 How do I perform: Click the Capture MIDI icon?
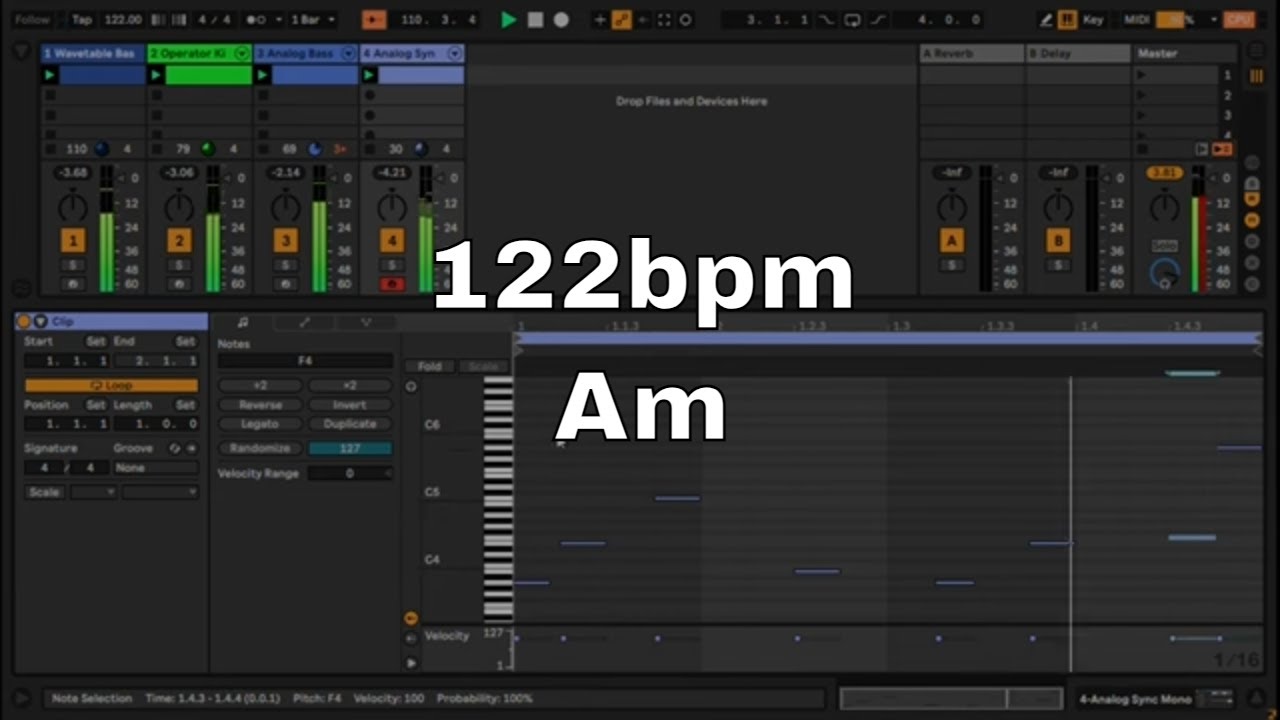click(x=664, y=20)
